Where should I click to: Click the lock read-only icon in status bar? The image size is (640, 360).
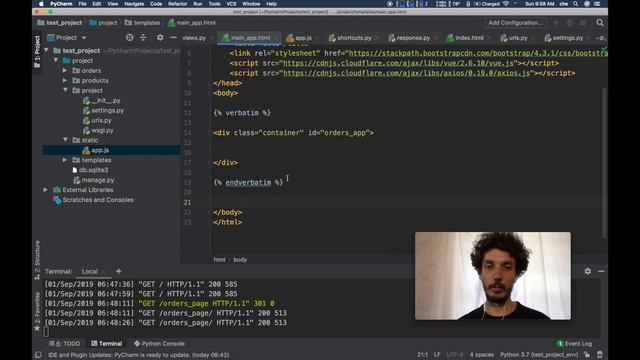tap(587, 355)
